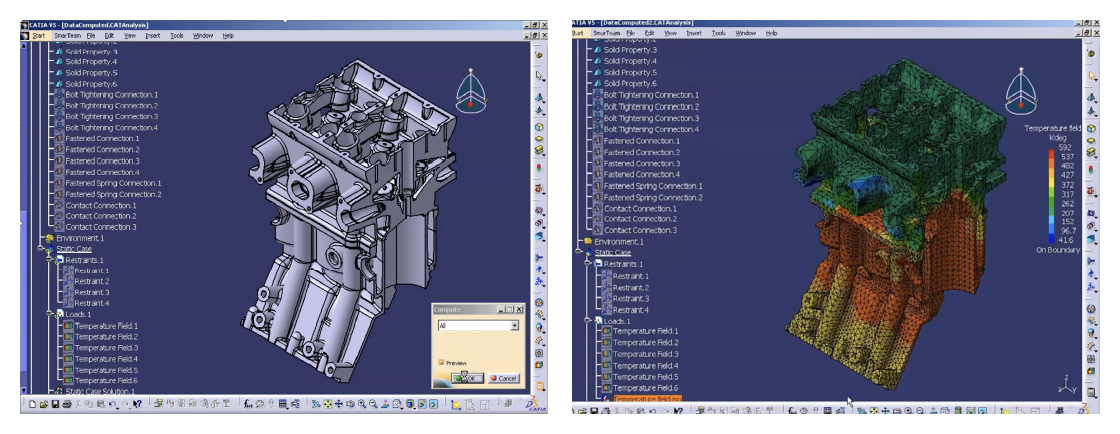Screen dimensions: 1120x434
Task: Select Solid Property.5 in left window tree
Action: (91, 73)
